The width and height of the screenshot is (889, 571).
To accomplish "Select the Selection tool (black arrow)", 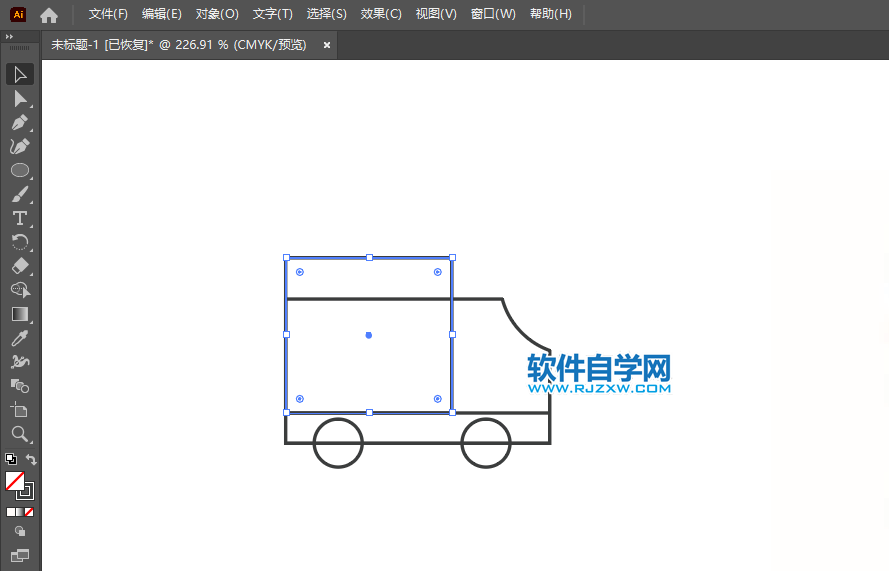I will click(20, 75).
